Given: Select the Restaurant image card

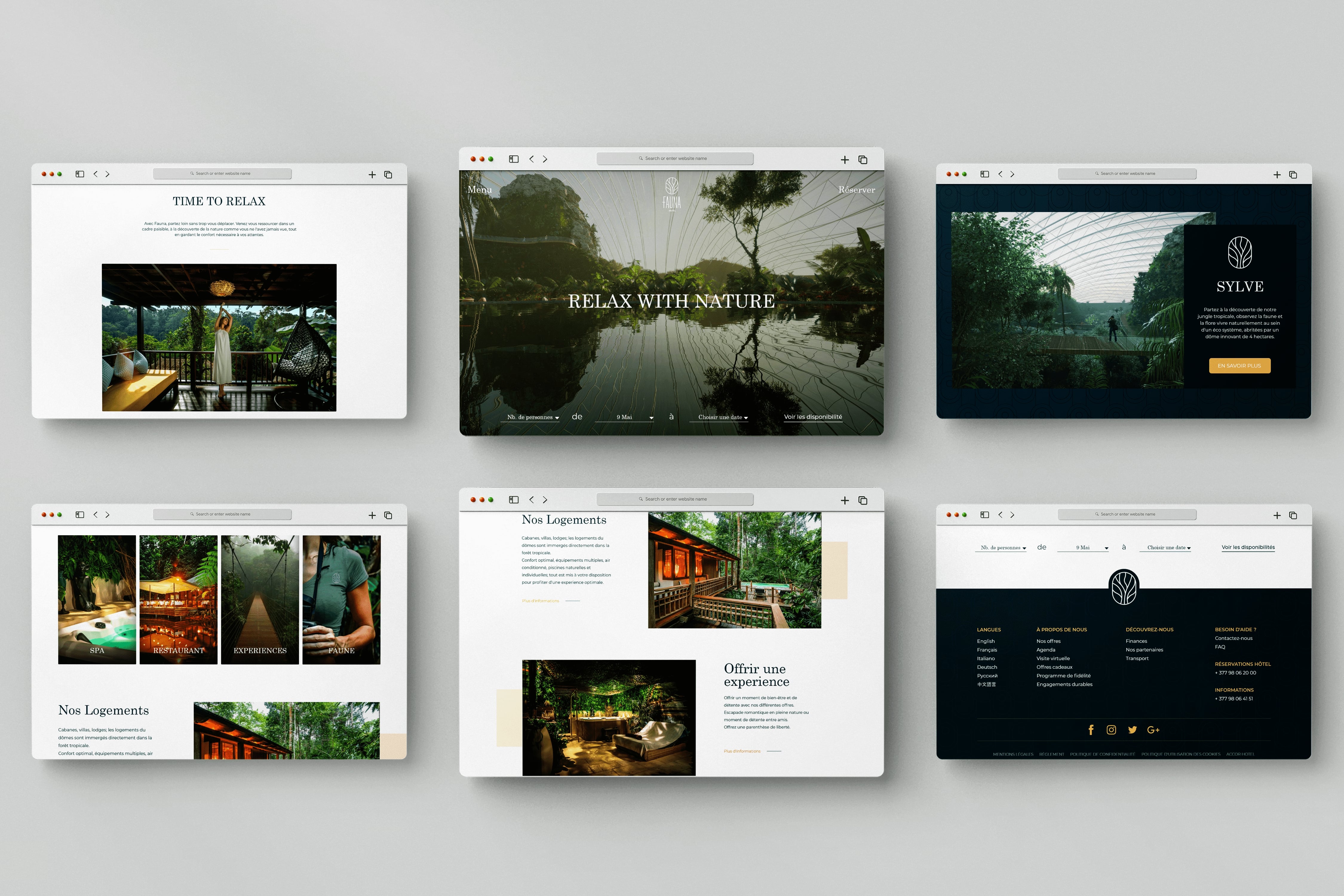Looking at the screenshot, I should (x=178, y=599).
